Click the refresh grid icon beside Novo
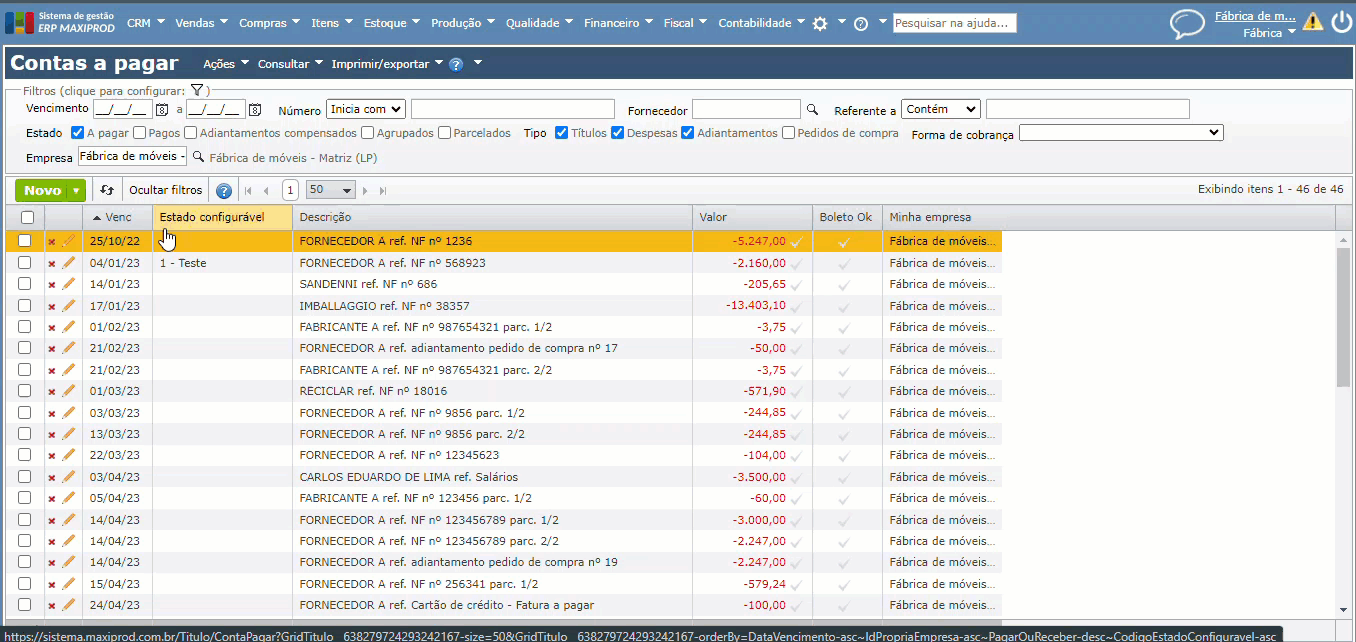The image size is (1356, 642). (108, 190)
